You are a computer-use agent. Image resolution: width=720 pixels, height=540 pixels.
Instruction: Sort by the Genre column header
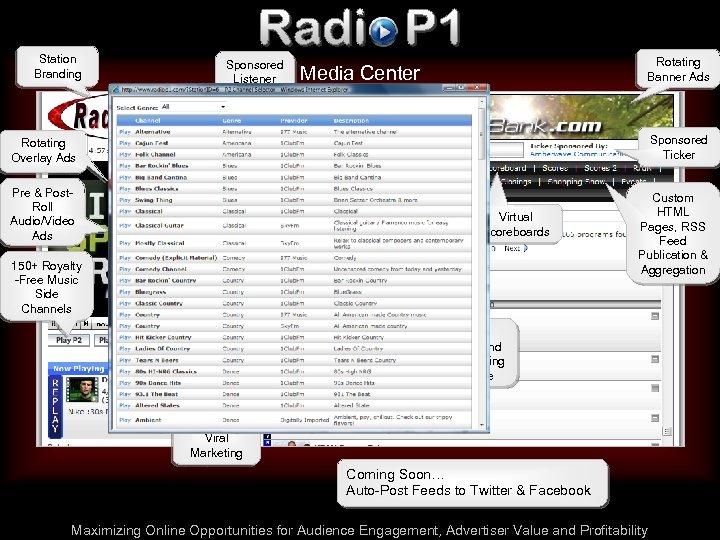coord(231,120)
